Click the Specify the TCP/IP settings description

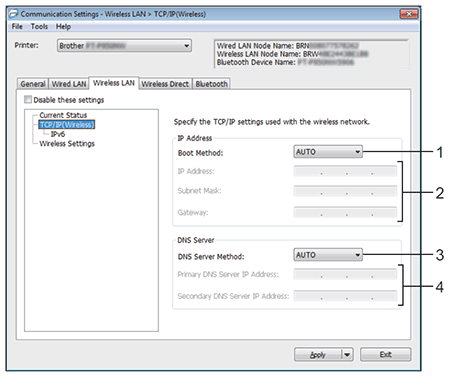point(272,122)
